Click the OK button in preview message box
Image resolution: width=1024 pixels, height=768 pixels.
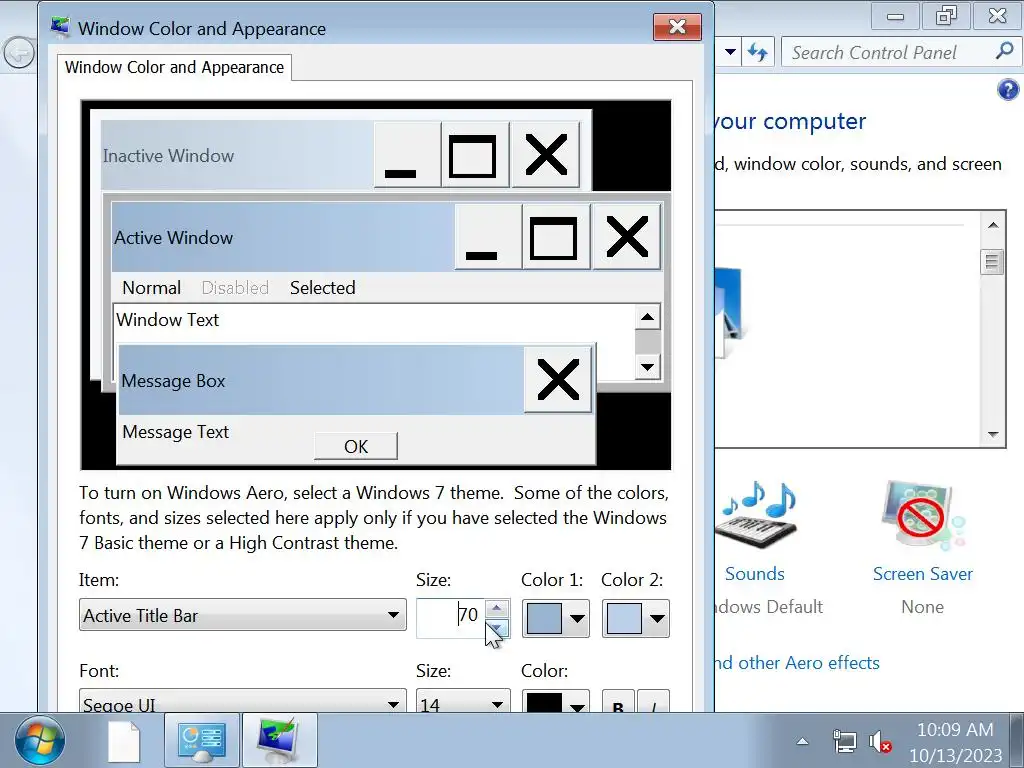coord(356,447)
